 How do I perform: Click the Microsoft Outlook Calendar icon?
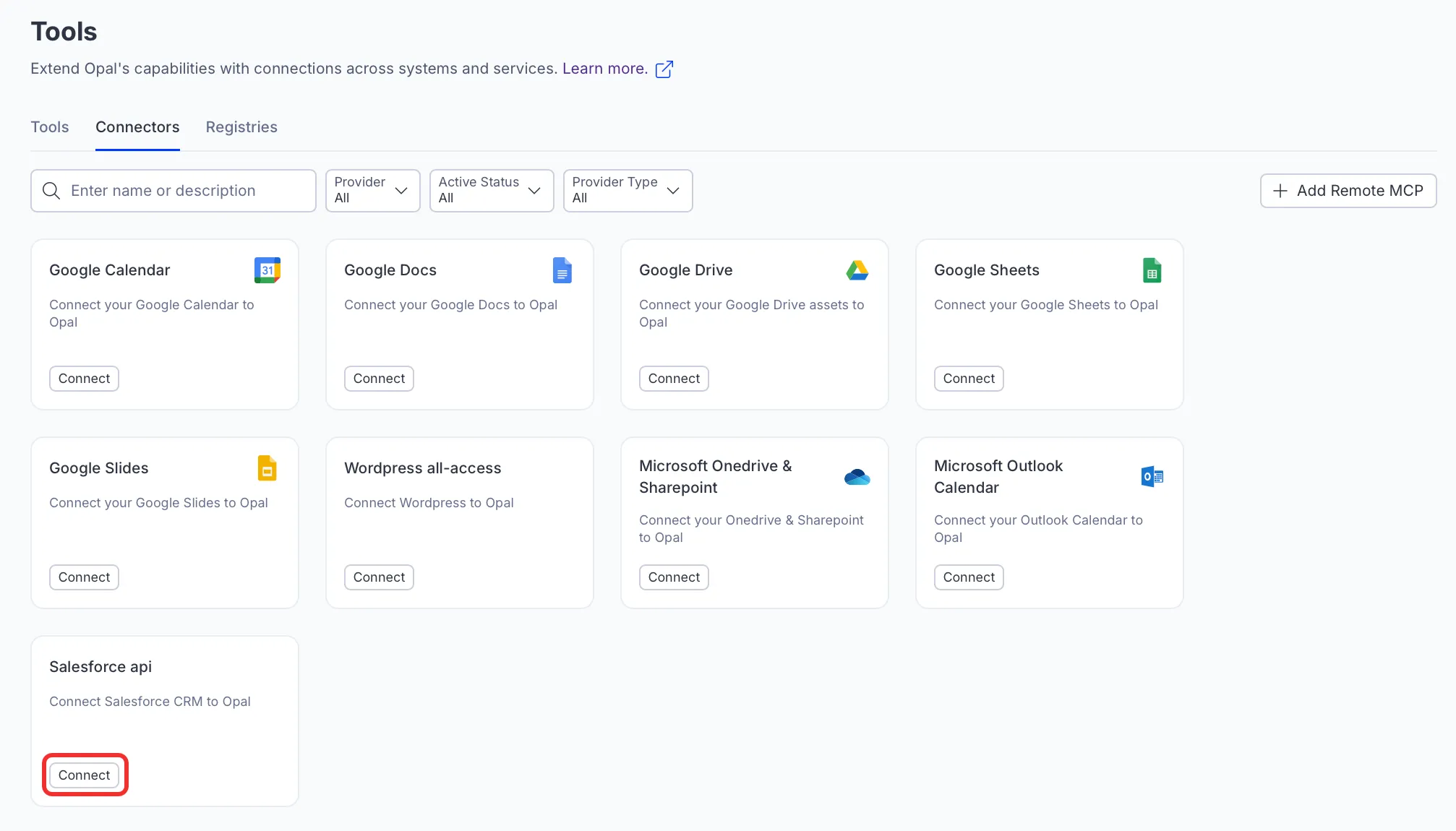(1152, 477)
